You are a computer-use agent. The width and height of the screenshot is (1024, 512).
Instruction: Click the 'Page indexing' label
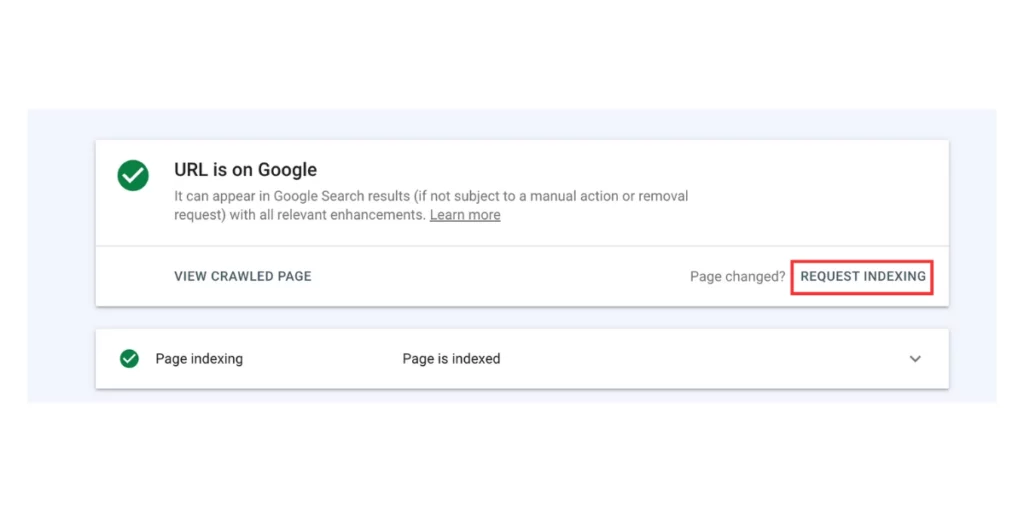[x=199, y=359]
